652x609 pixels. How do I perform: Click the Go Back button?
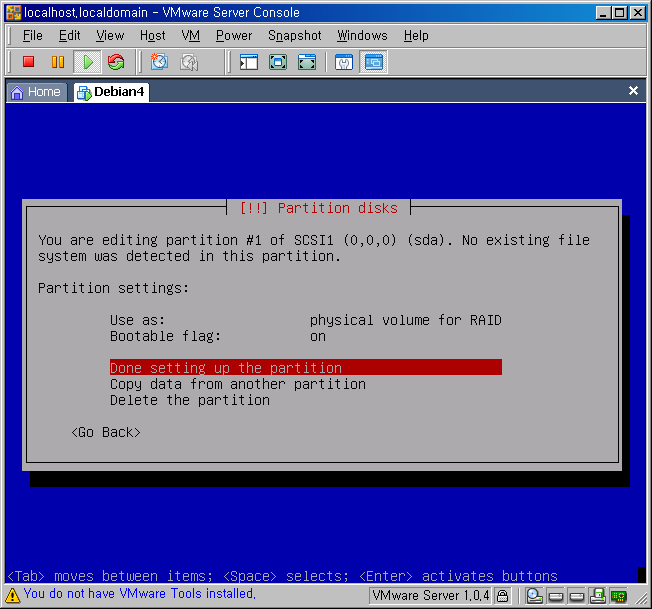point(105,432)
